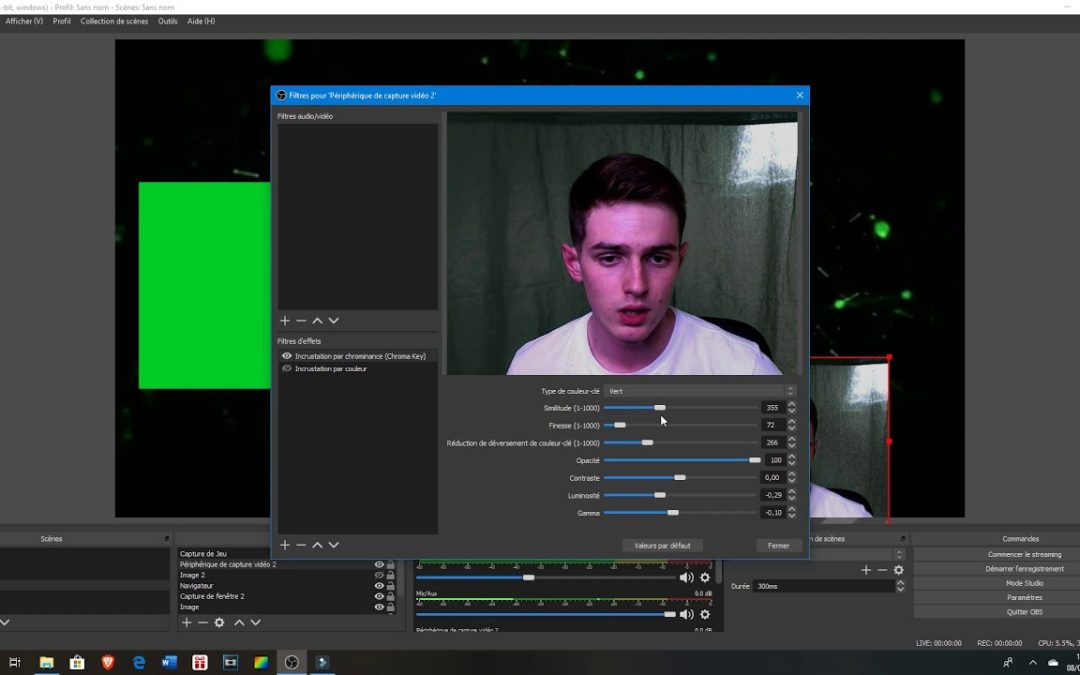This screenshot has height=675, width=1080.
Task: Move the selected filter up with the arrow icon
Action: [317, 545]
